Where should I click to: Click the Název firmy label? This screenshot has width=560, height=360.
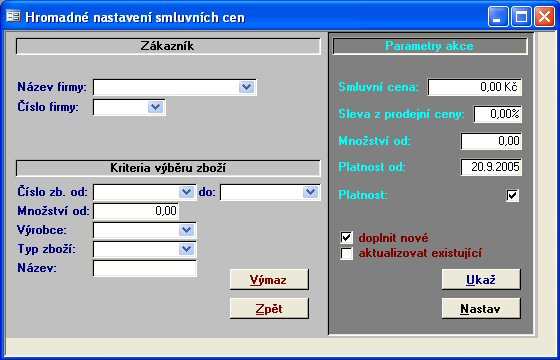pyautogui.click(x=52, y=87)
